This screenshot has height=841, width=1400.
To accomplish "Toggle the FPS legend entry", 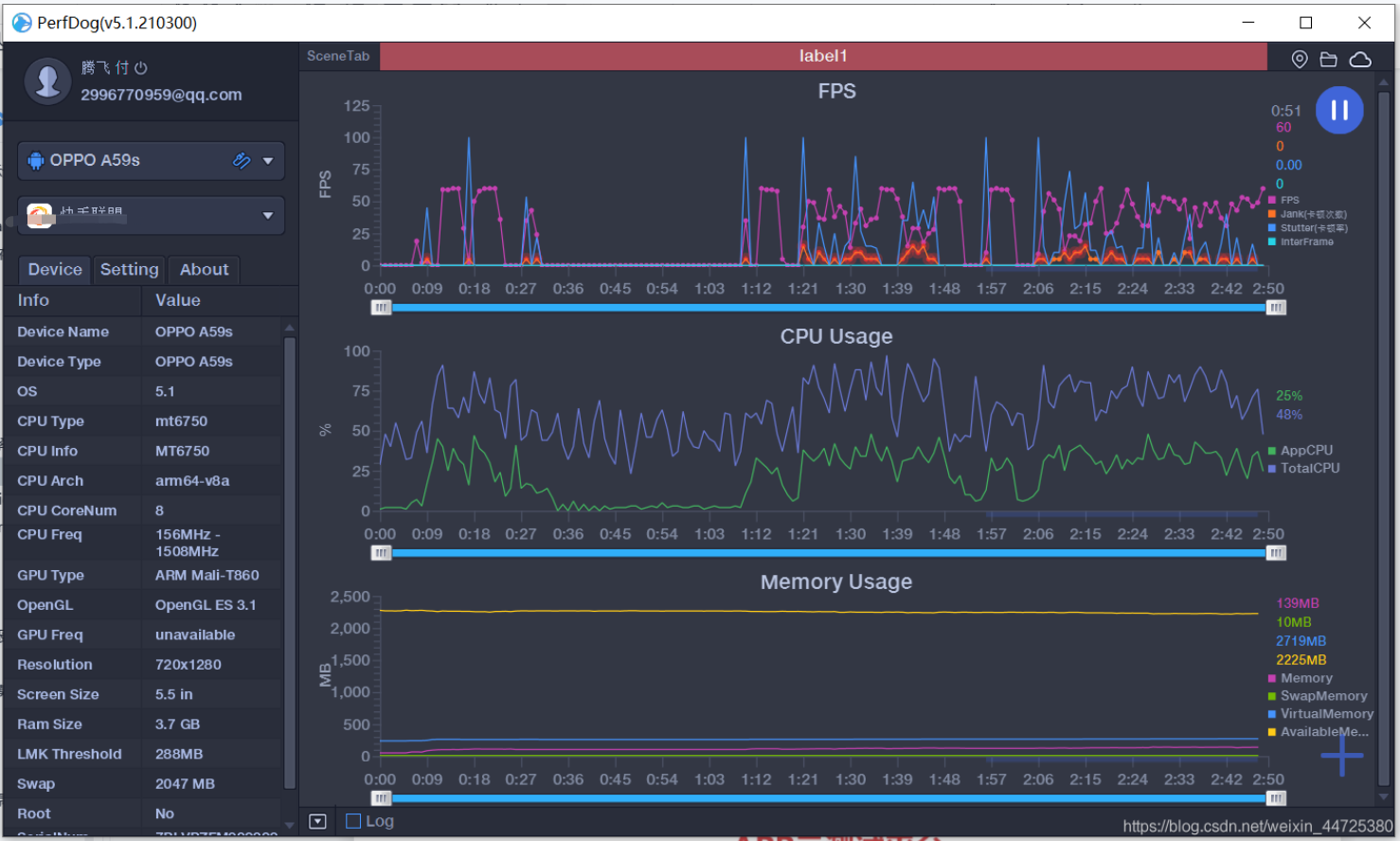I will point(1283,200).
